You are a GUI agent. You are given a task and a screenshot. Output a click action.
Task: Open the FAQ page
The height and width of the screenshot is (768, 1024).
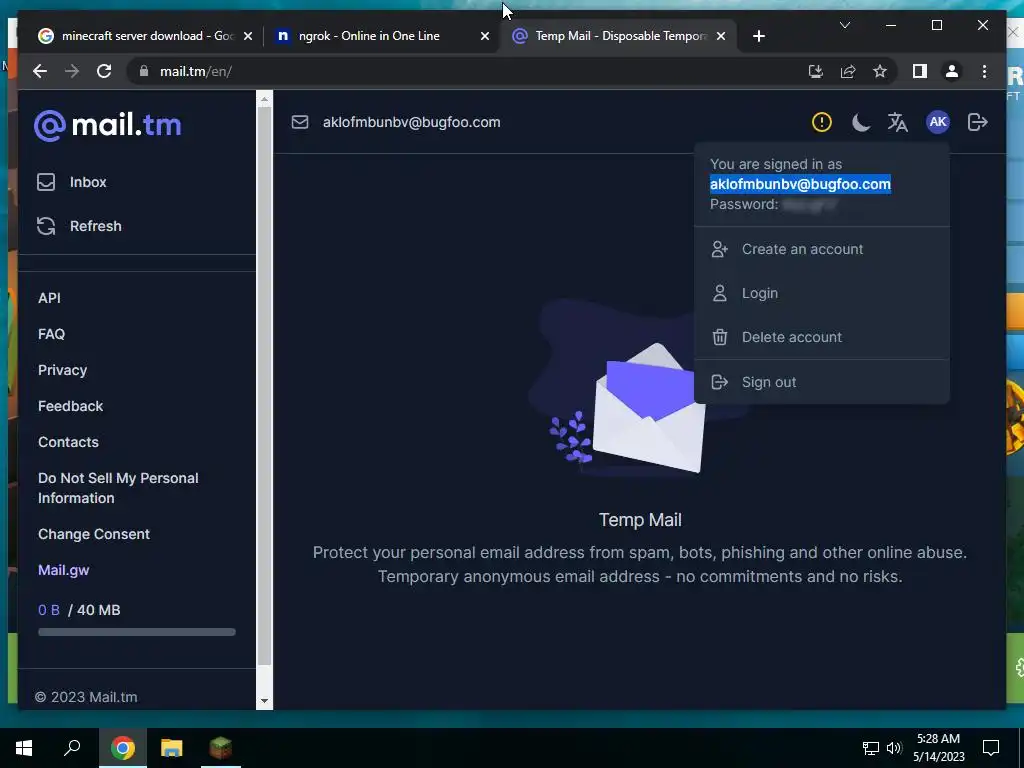[52, 334]
